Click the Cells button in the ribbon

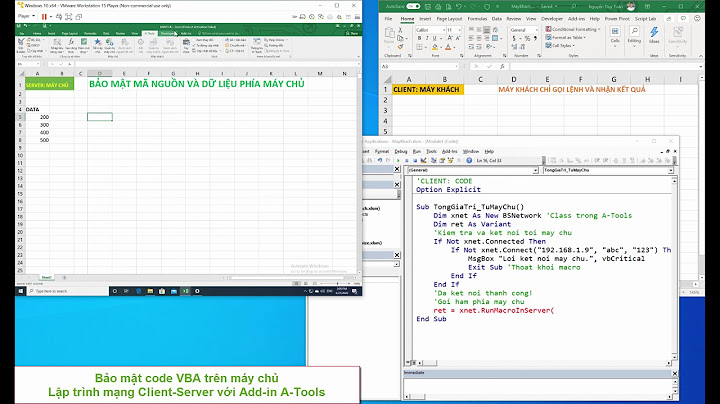click(615, 37)
